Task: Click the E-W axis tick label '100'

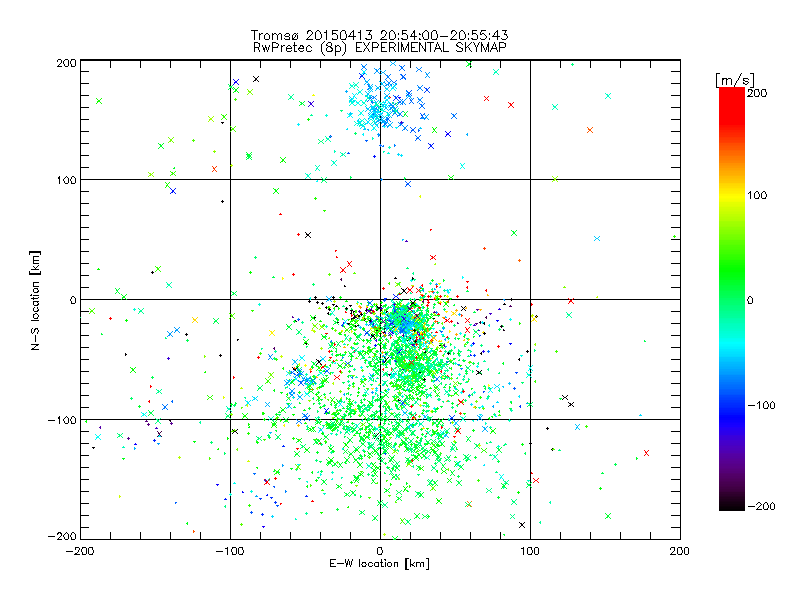Action: coord(530,551)
